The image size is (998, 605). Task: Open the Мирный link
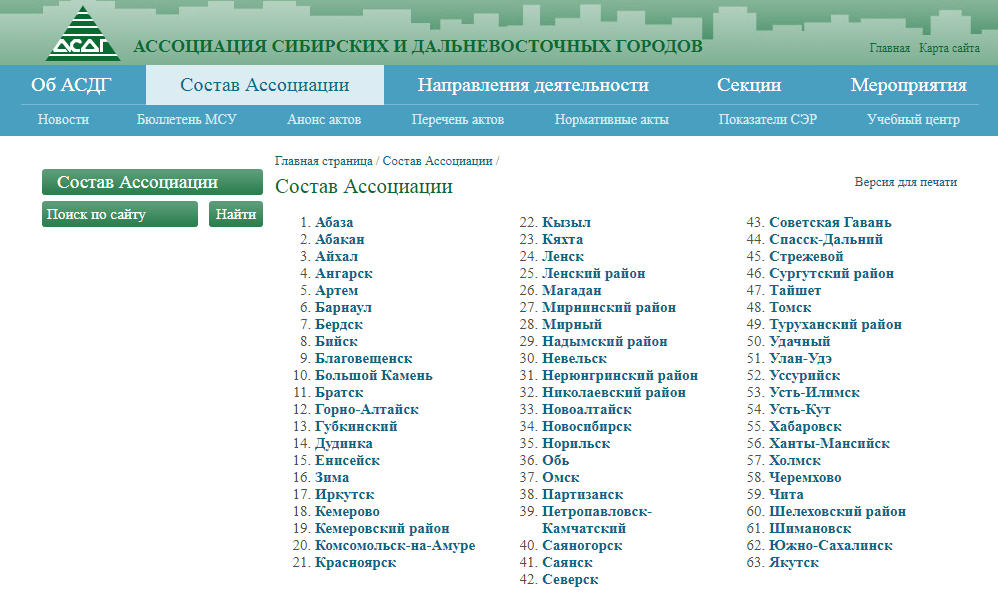pyautogui.click(x=572, y=324)
